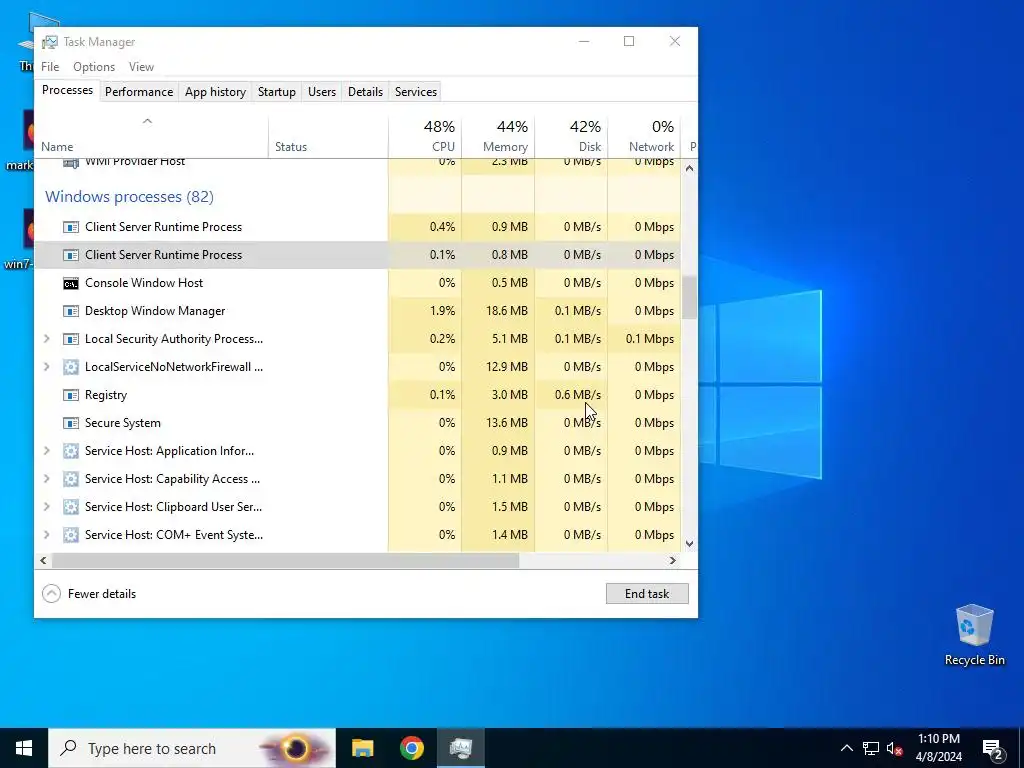This screenshot has width=1024, height=768.
Task: Switch to the Users tab
Action: pyautogui.click(x=322, y=92)
